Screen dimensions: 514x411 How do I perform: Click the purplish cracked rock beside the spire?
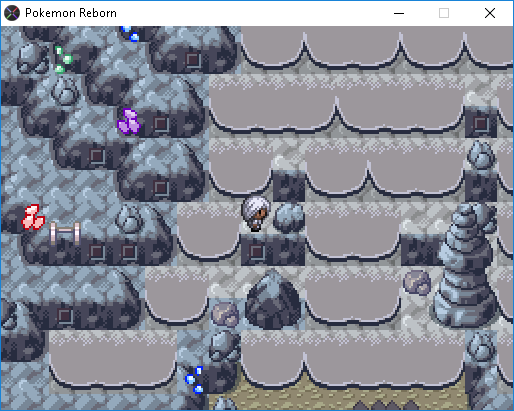pyautogui.click(x=417, y=282)
